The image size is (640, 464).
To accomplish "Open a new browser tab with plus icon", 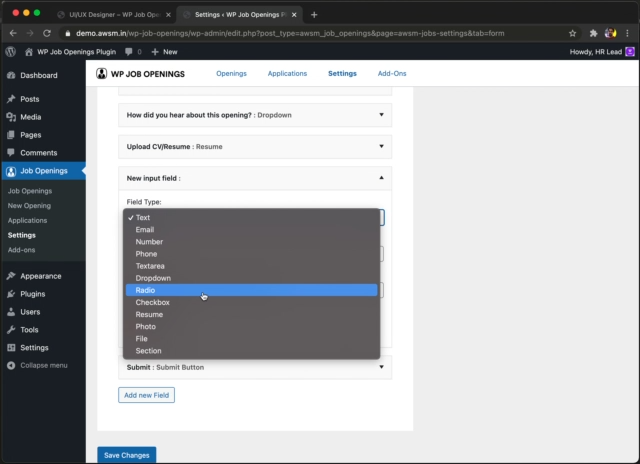I will pos(314,15).
